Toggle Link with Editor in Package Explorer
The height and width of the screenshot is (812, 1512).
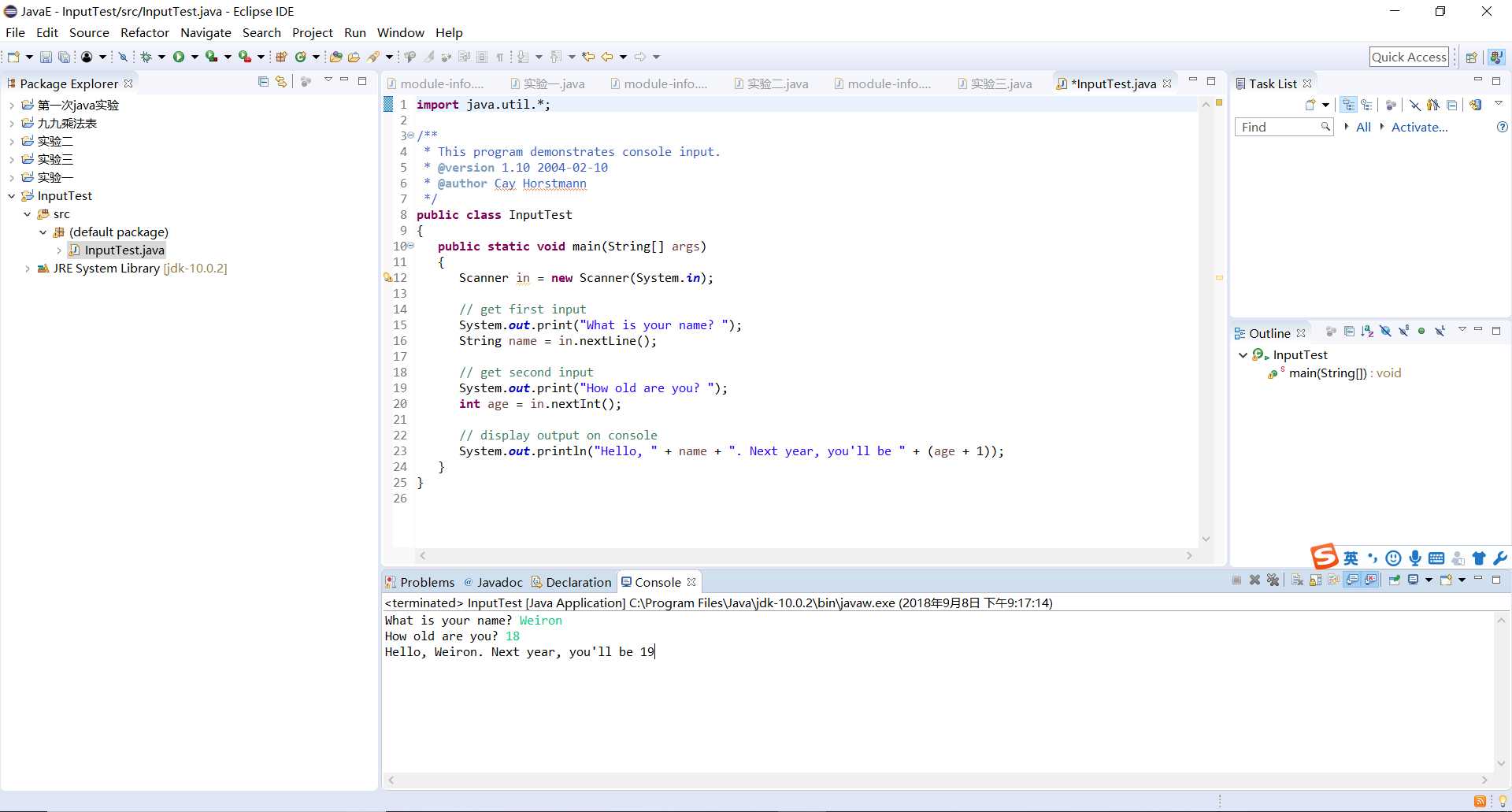[x=281, y=81]
